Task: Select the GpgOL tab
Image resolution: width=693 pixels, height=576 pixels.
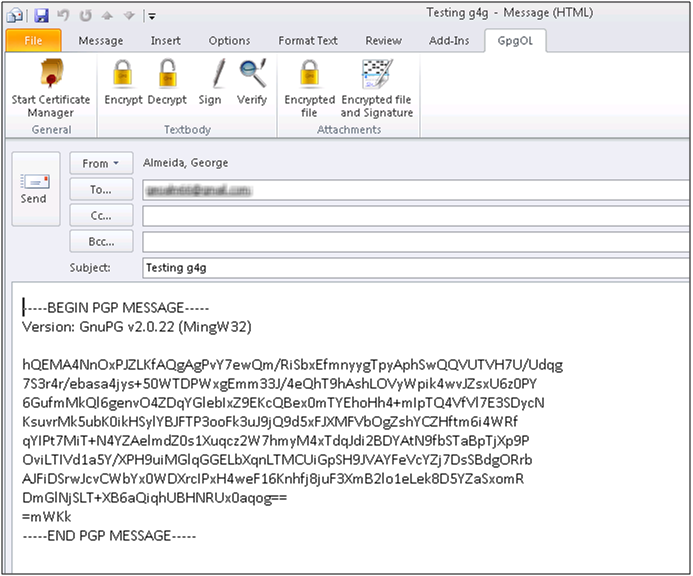Action: [x=515, y=41]
